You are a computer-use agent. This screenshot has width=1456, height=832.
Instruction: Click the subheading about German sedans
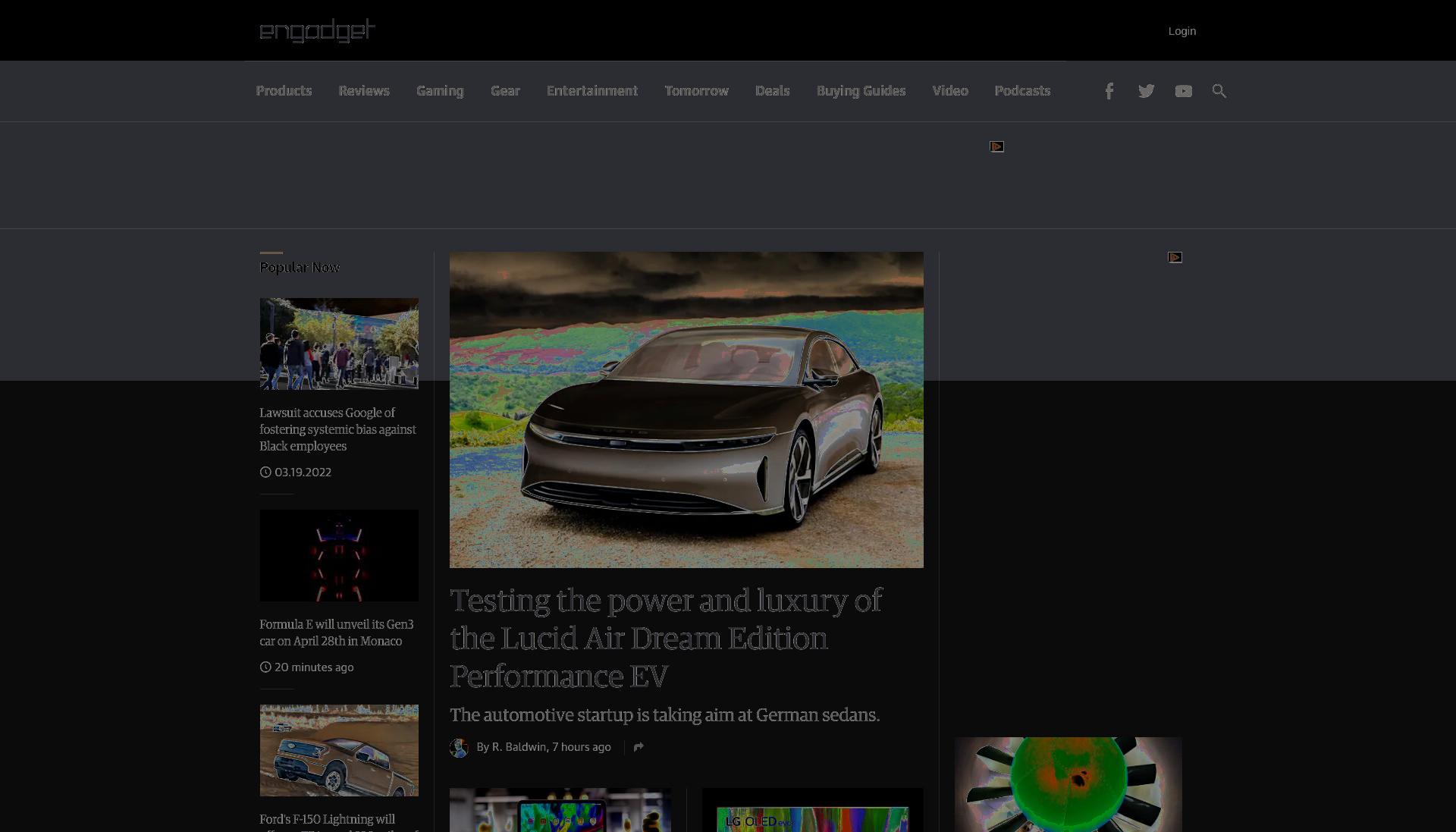664,715
